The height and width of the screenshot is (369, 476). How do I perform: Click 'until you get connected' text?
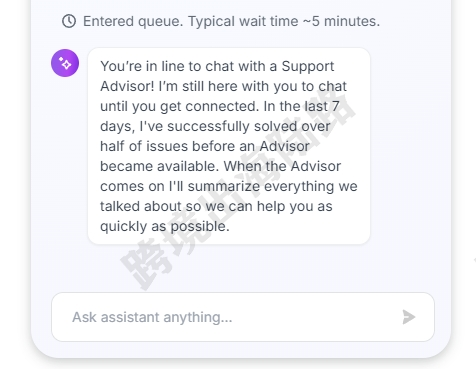(180, 106)
